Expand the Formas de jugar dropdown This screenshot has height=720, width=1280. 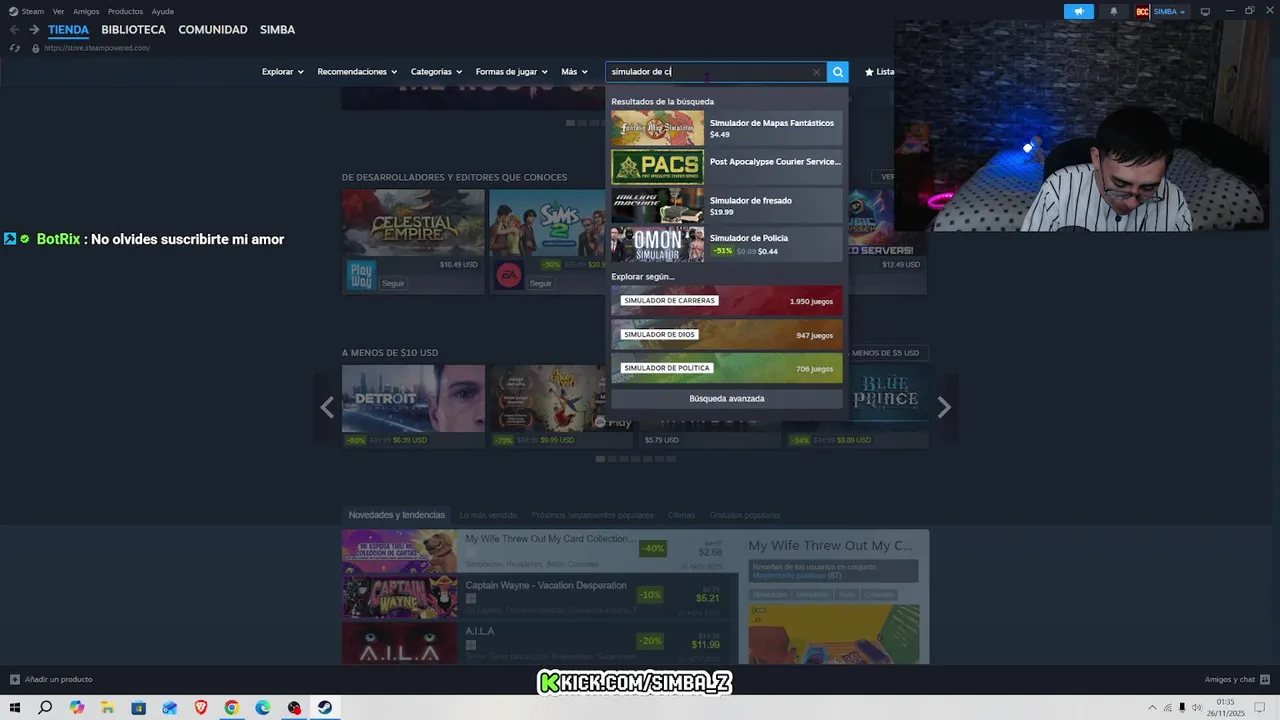click(512, 72)
